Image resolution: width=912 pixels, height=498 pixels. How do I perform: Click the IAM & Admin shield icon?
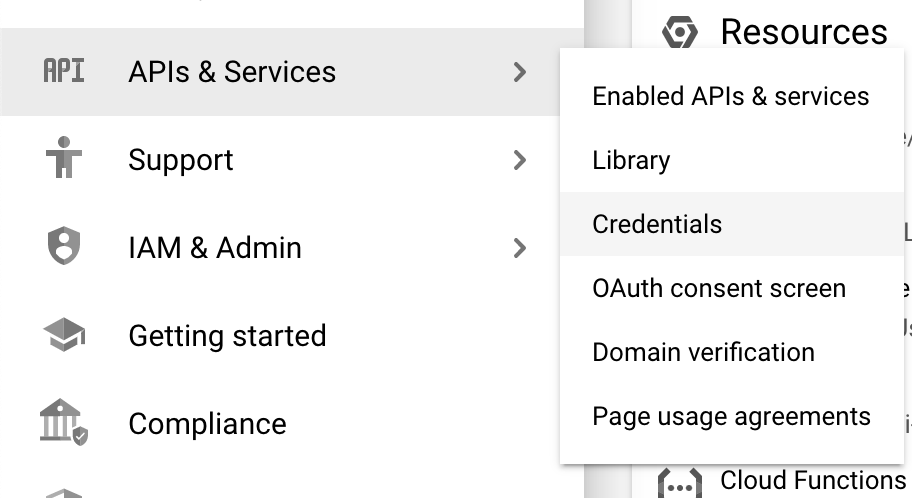coord(64,248)
